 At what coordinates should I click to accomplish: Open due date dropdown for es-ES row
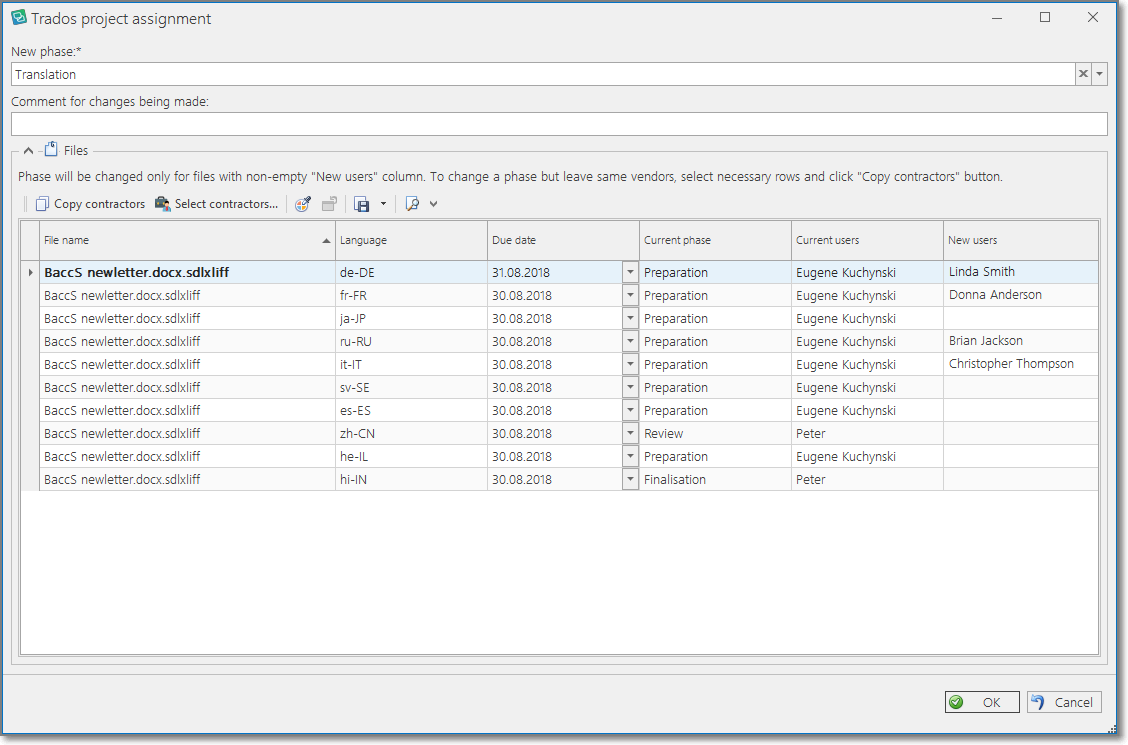point(630,411)
